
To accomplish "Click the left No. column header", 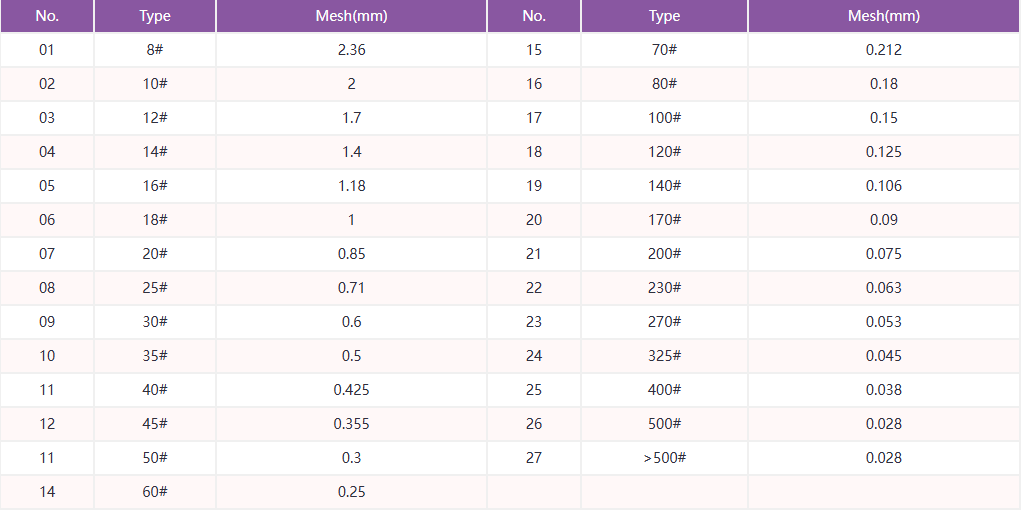I will [47, 16].
